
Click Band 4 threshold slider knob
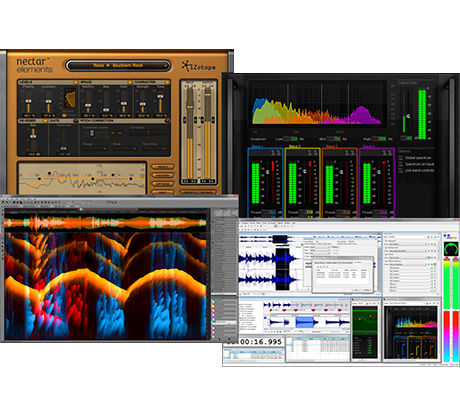(379, 172)
